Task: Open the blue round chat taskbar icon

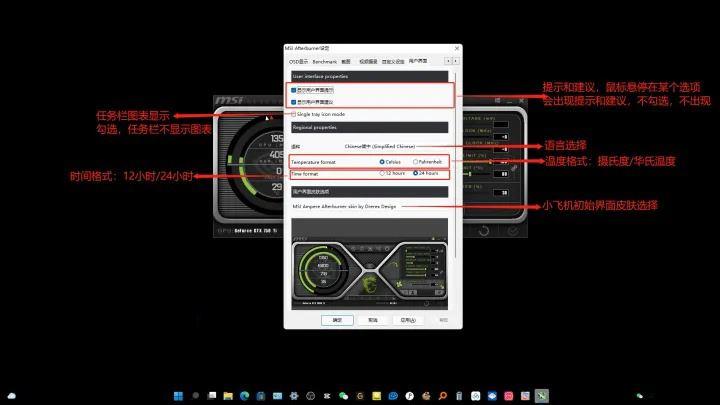Action: tap(393, 396)
